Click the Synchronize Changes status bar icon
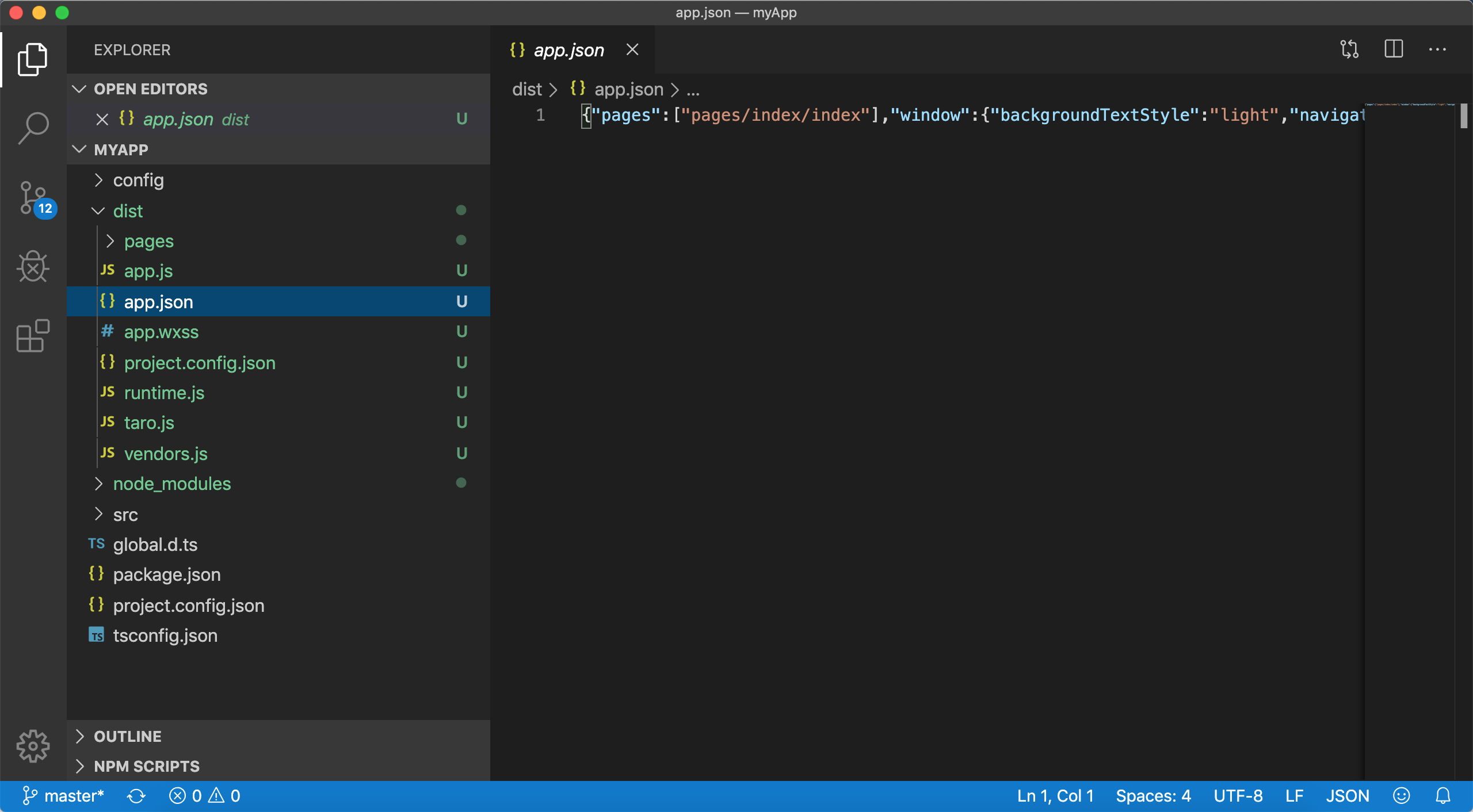Screen dimensions: 1473x812 tap(136, 796)
